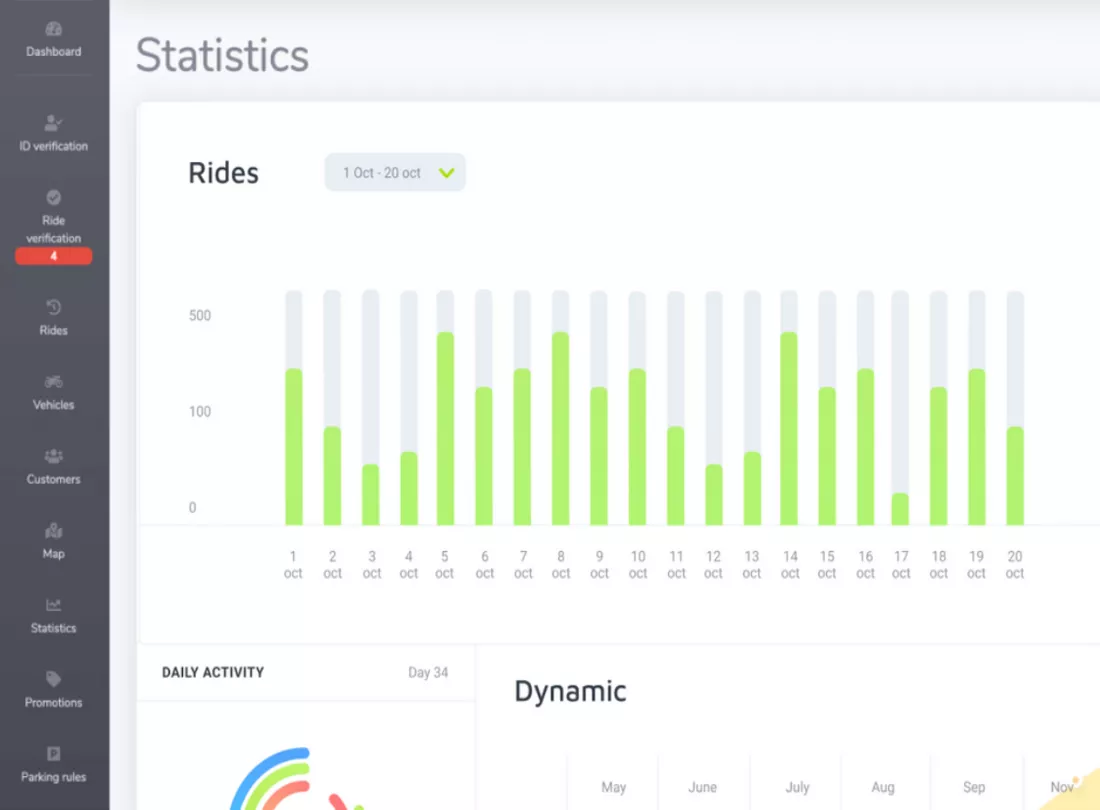
Task: Click the ID verification person icon
Action: pyautogui.click(x=53, y=123)
